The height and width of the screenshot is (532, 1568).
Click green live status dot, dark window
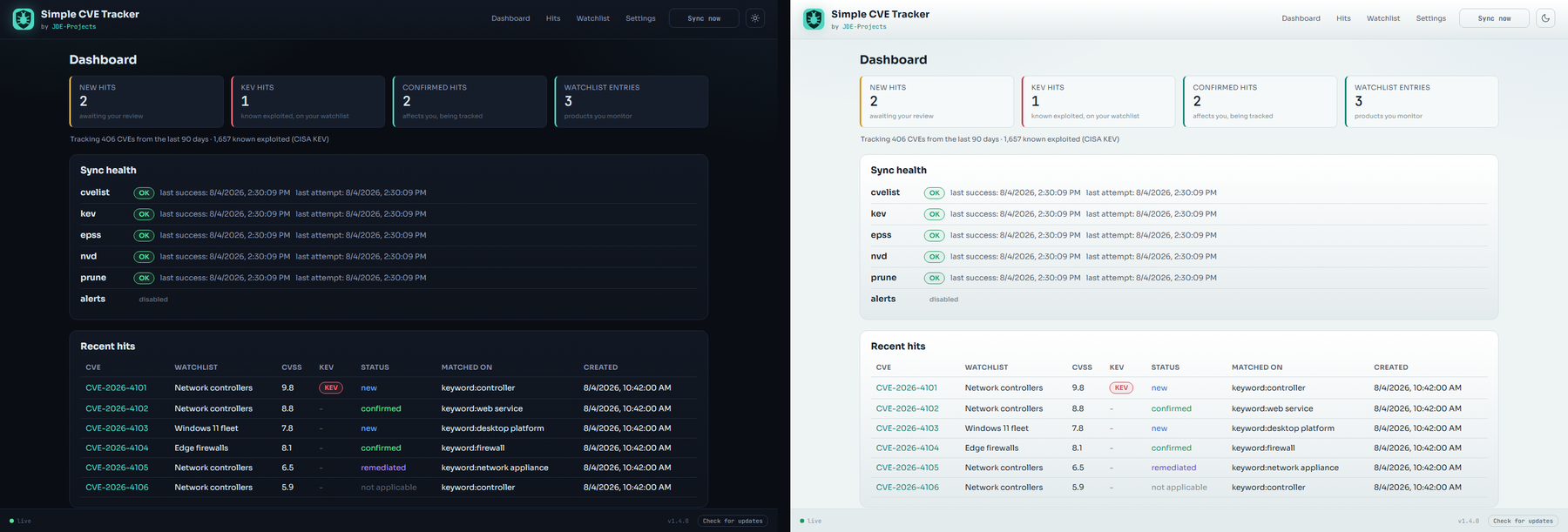(x=11, y=521)
